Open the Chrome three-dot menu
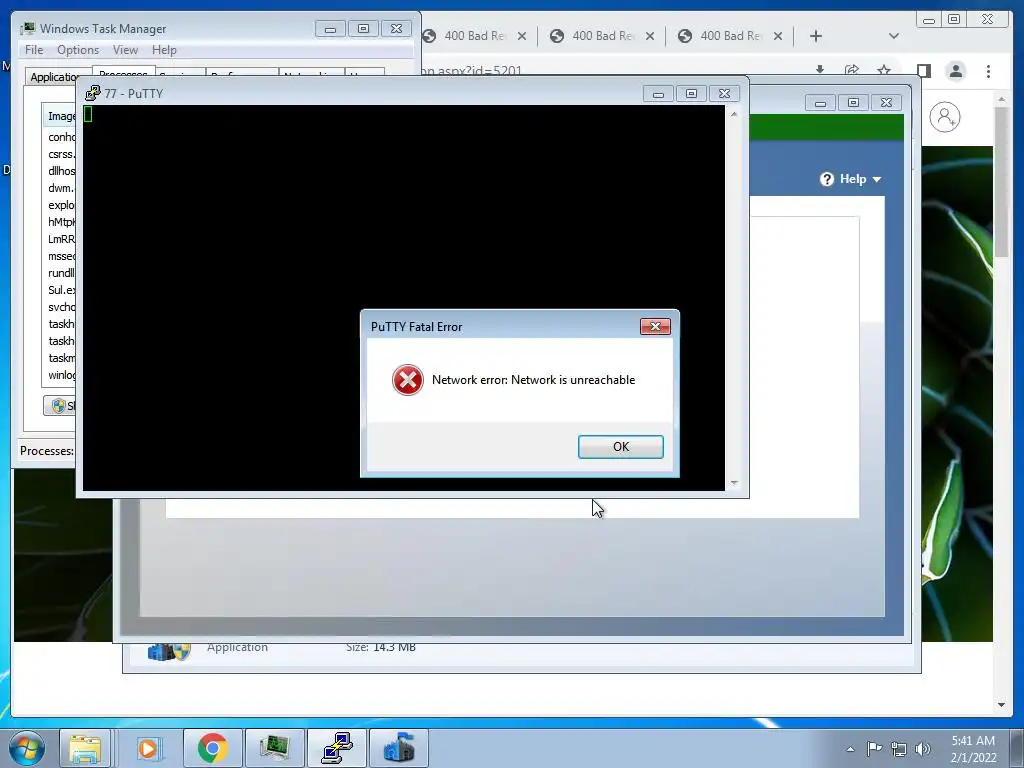The width and height of the screenshot is (1024, 768). [988, 71]
